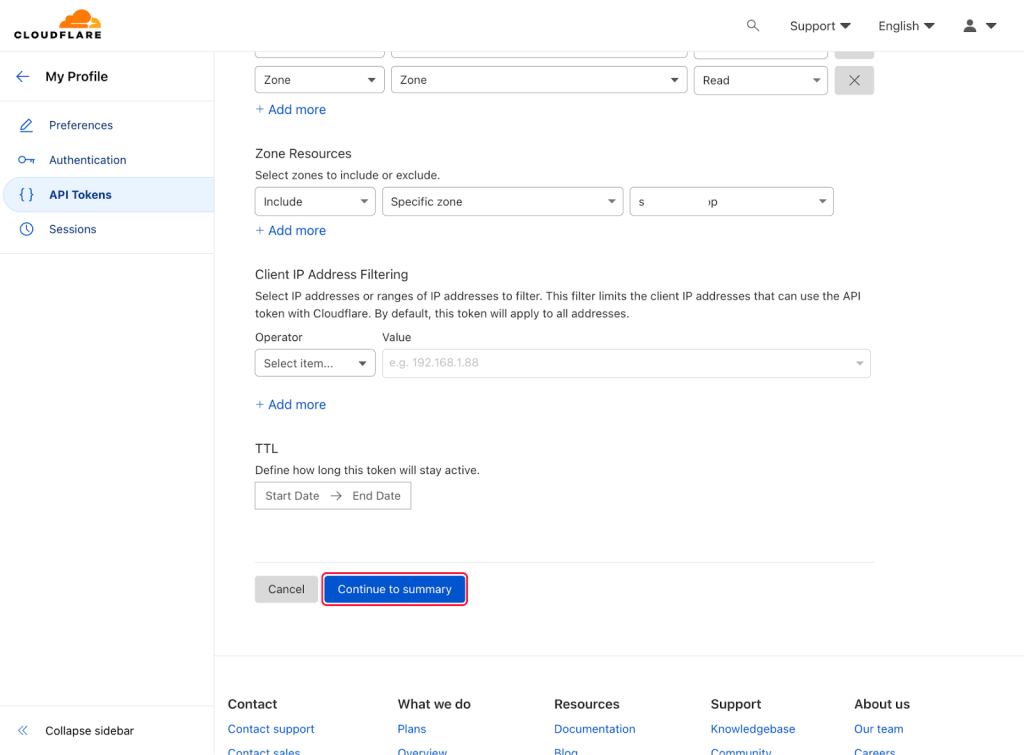Open the Read permission level dropdown
Screen dimensions: 1024x755
click(x=760, y=81)
